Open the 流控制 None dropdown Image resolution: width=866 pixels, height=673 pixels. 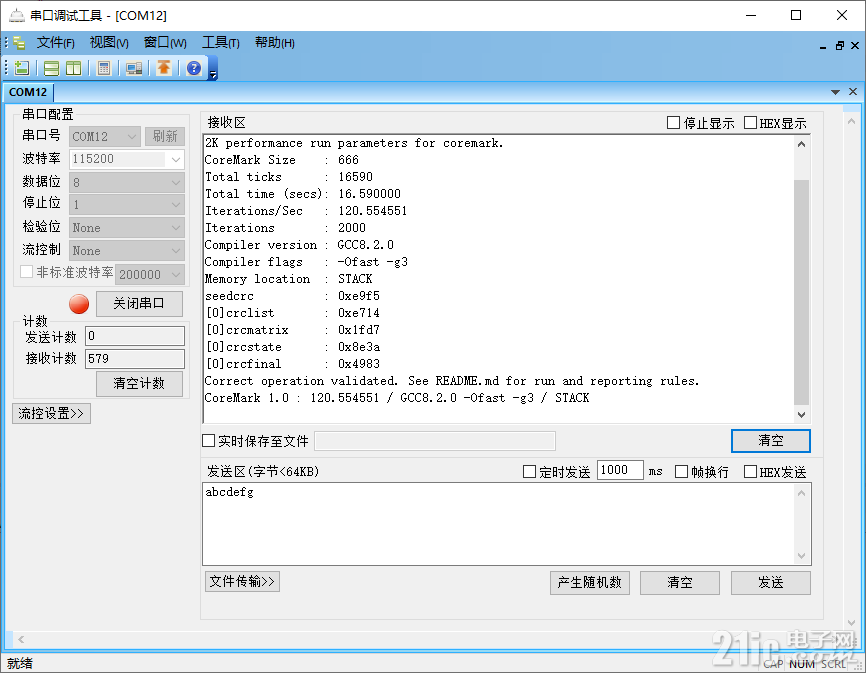pos(126,251)
